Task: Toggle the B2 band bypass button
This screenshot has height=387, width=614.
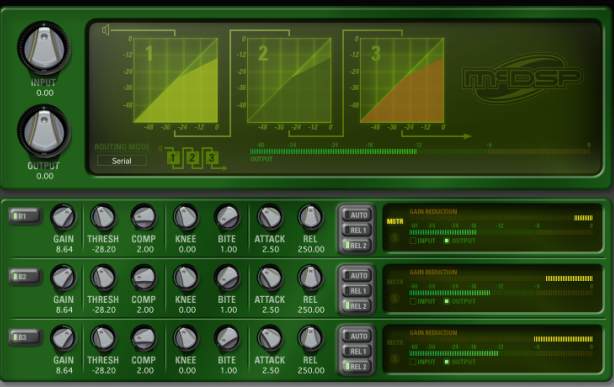Action: (25, 277)
